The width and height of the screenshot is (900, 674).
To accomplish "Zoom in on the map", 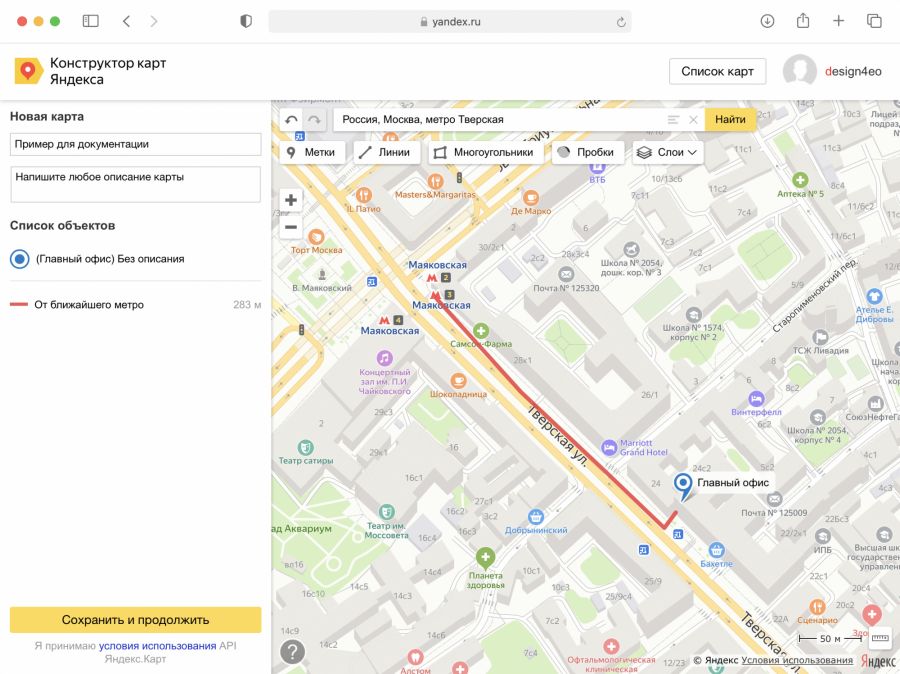I will point(291,200).
